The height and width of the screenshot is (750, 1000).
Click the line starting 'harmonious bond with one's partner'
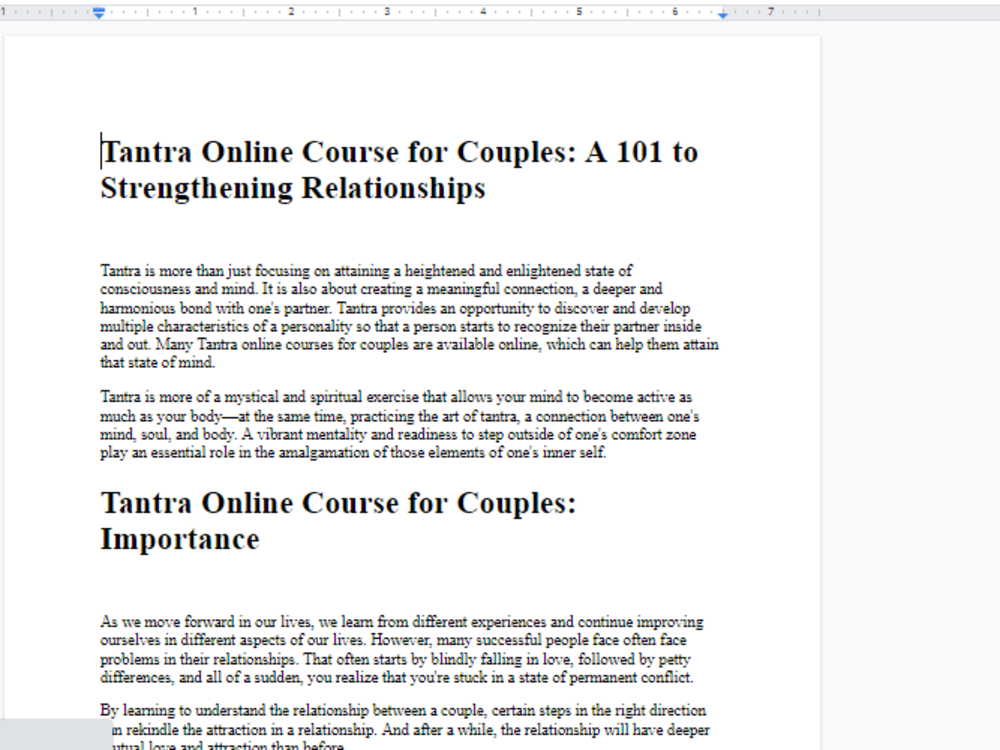pos(395,308)
